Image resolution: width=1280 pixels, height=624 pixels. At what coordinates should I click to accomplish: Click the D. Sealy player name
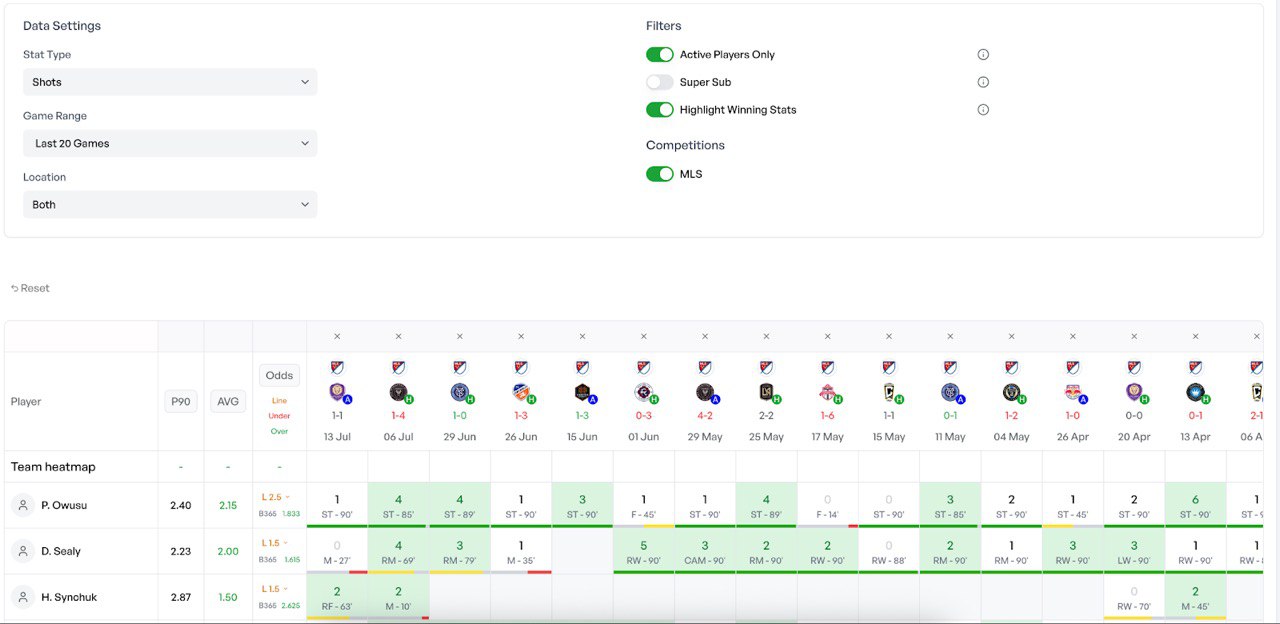pyautogui.click(x=61, y=551)
